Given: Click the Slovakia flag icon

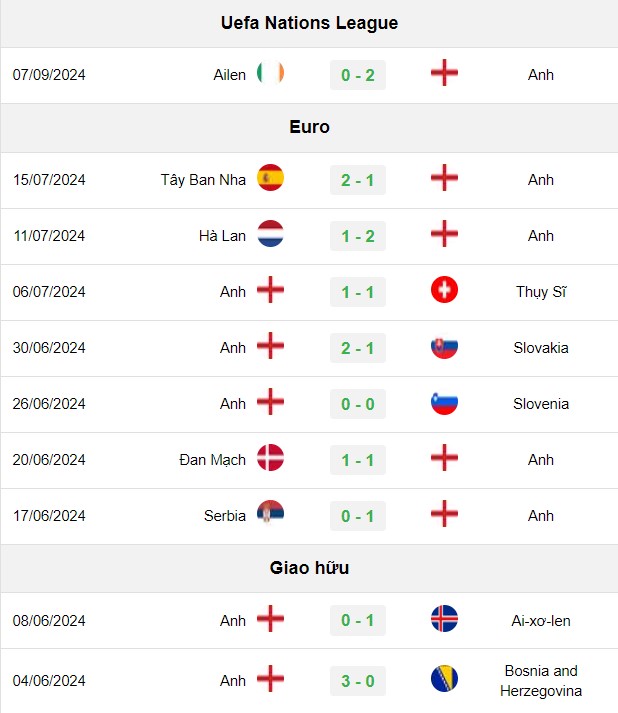Looking at the screenshot, I should [444, 346].
